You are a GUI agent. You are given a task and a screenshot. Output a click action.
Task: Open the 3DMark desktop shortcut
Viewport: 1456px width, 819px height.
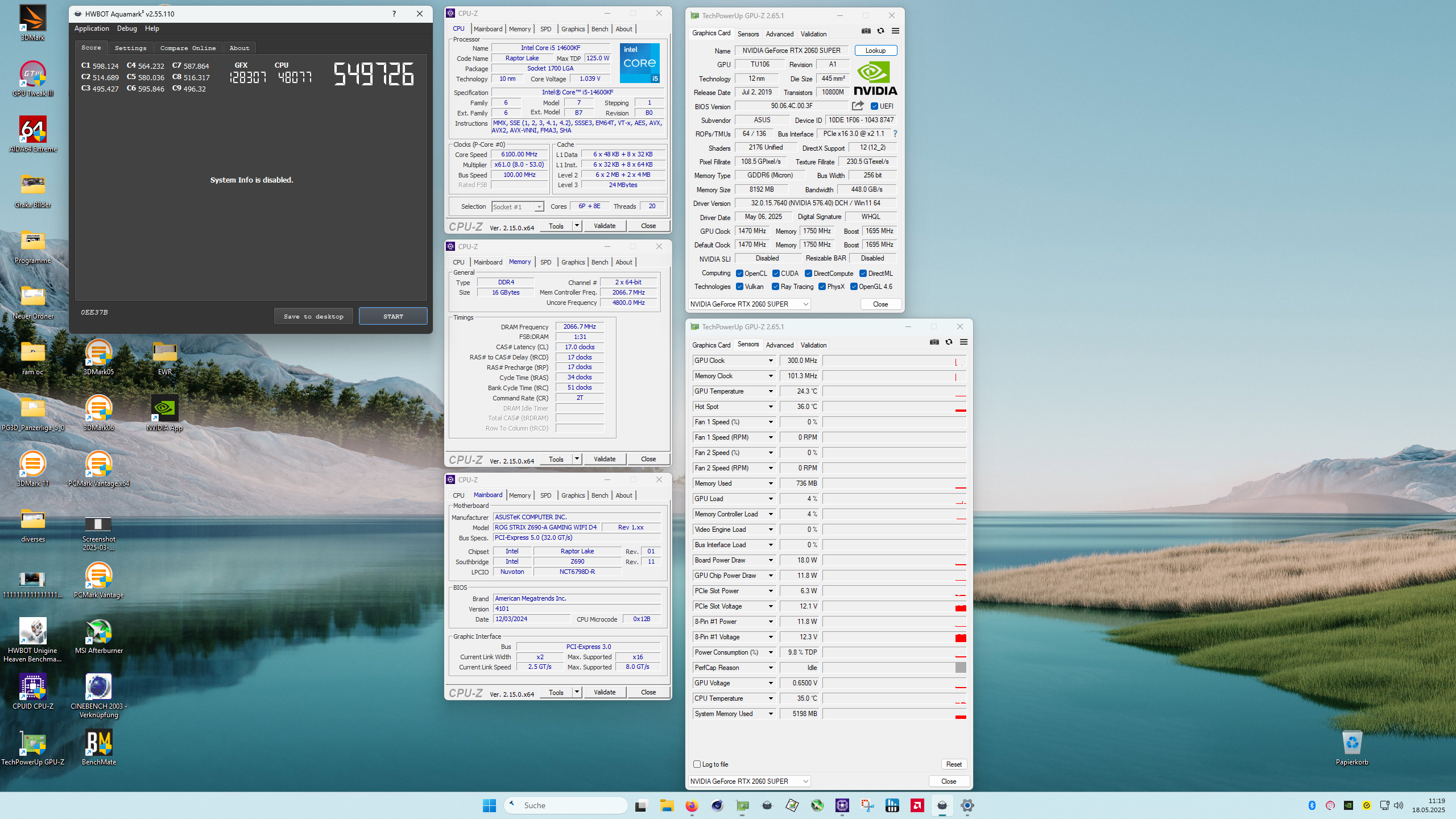click(32, 23)
